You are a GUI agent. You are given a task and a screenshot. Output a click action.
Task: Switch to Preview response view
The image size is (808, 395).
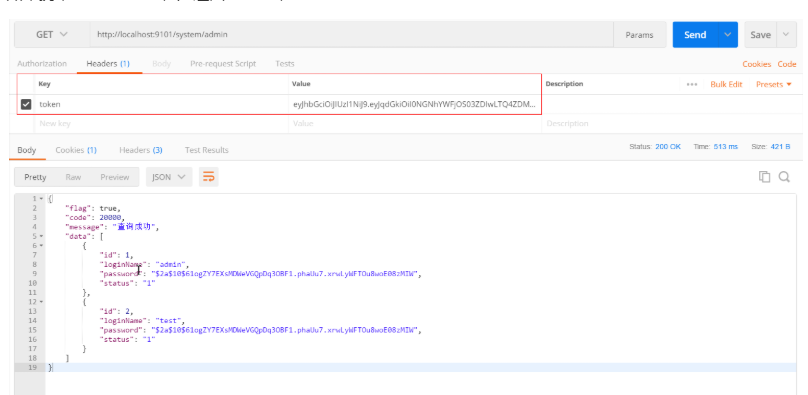coord(114,177)
